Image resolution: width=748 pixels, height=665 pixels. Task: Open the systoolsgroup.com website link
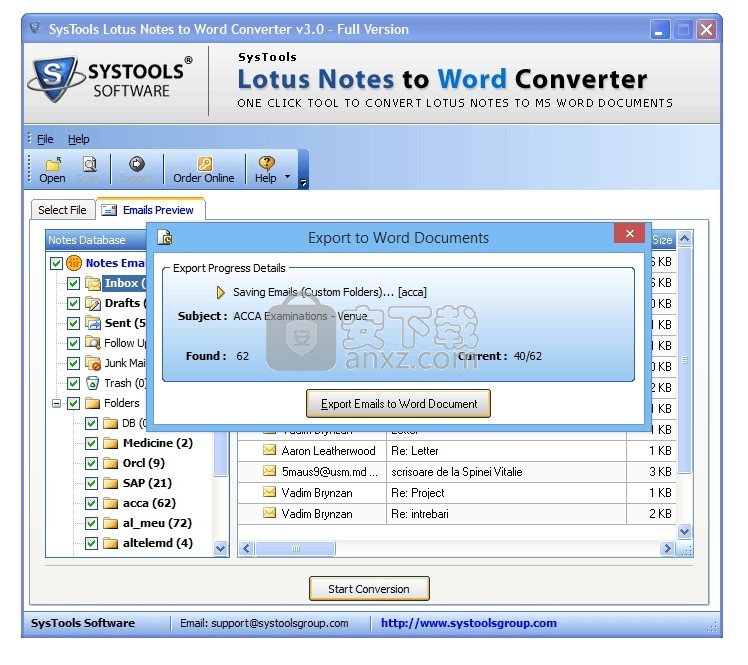468,623
